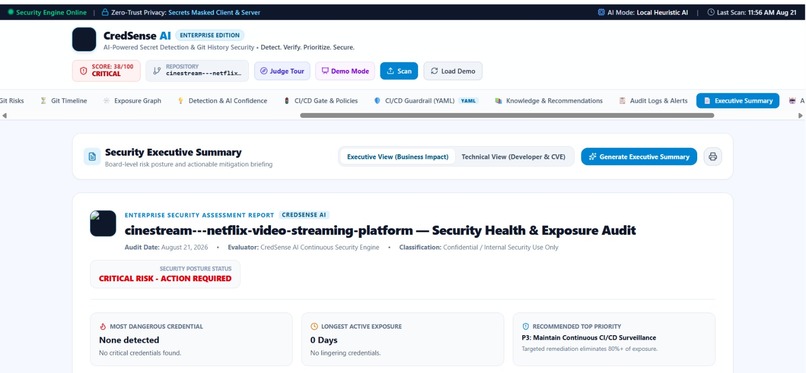Click the clock icon beside Last Scan
This screenshot has height=373, width=806.
pos(711,12)
